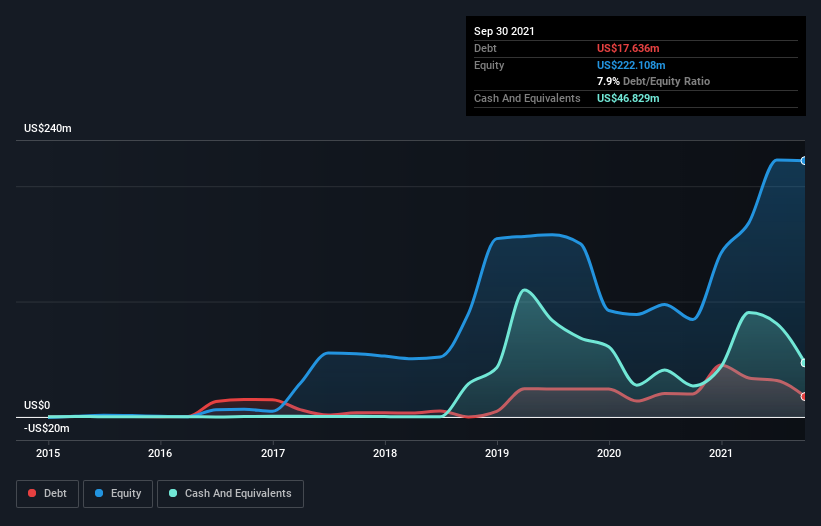Select the 2016 x-axis label
The width and height of the screenshot is (821, 526).
[x=160, y=453]
